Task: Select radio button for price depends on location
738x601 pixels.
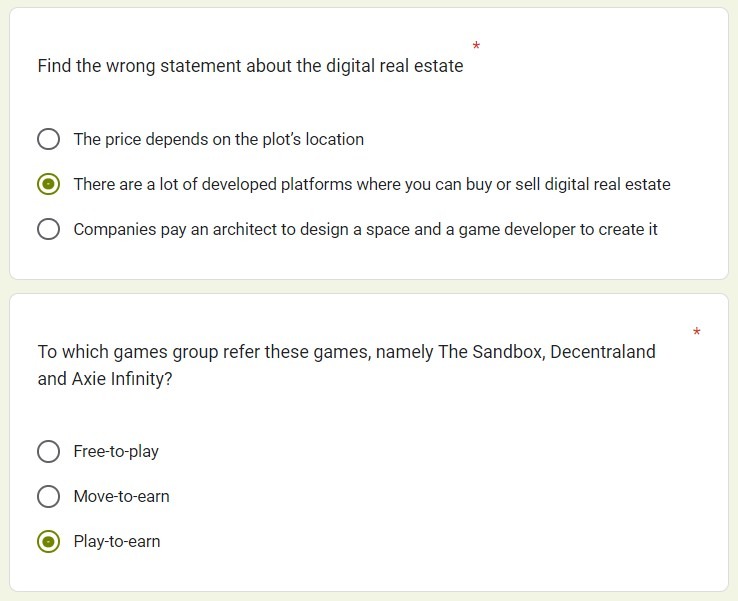Action: coord(48,139)
